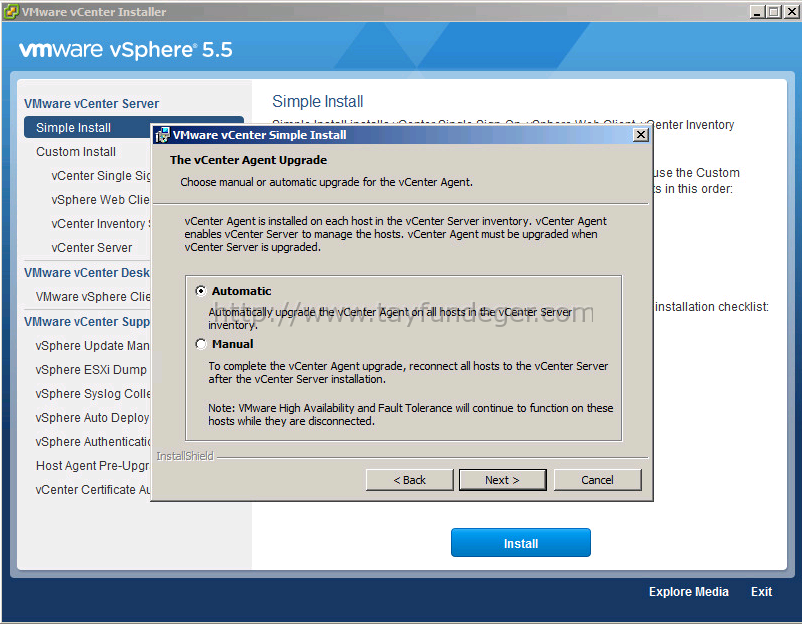Cancel the vCenter Simple Install dialog
Viewport: 802px width, 624px height.
point(597,480)
